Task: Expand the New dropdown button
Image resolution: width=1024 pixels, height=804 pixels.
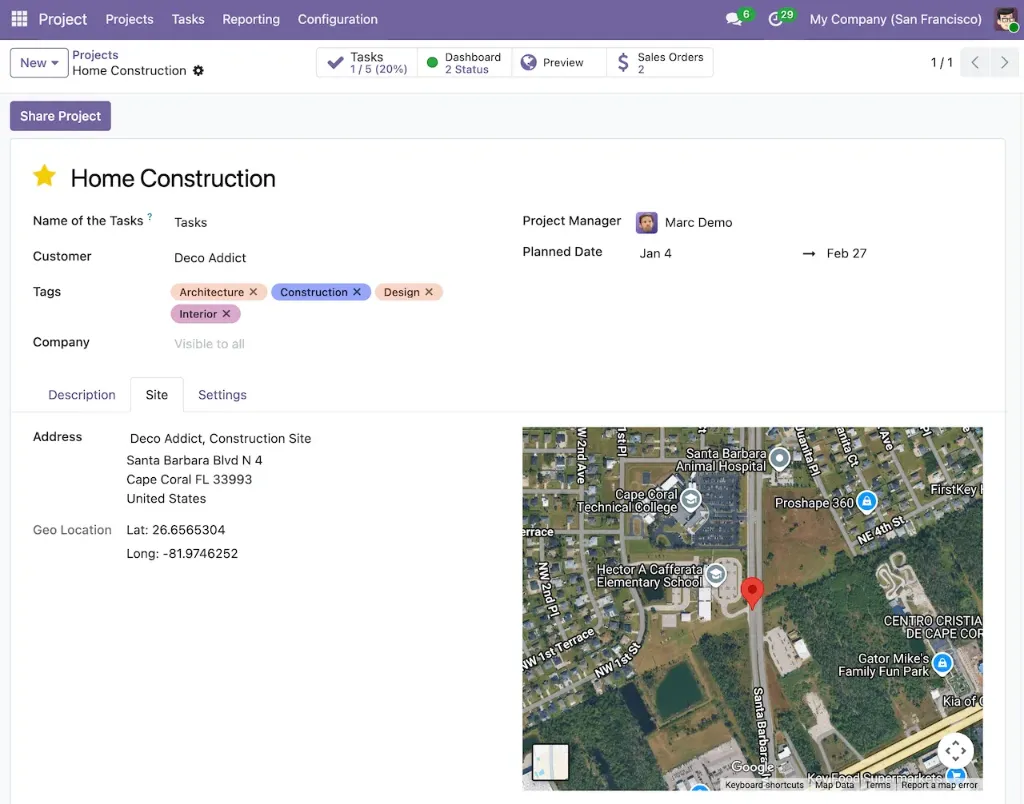Action: tap(39, 63)
